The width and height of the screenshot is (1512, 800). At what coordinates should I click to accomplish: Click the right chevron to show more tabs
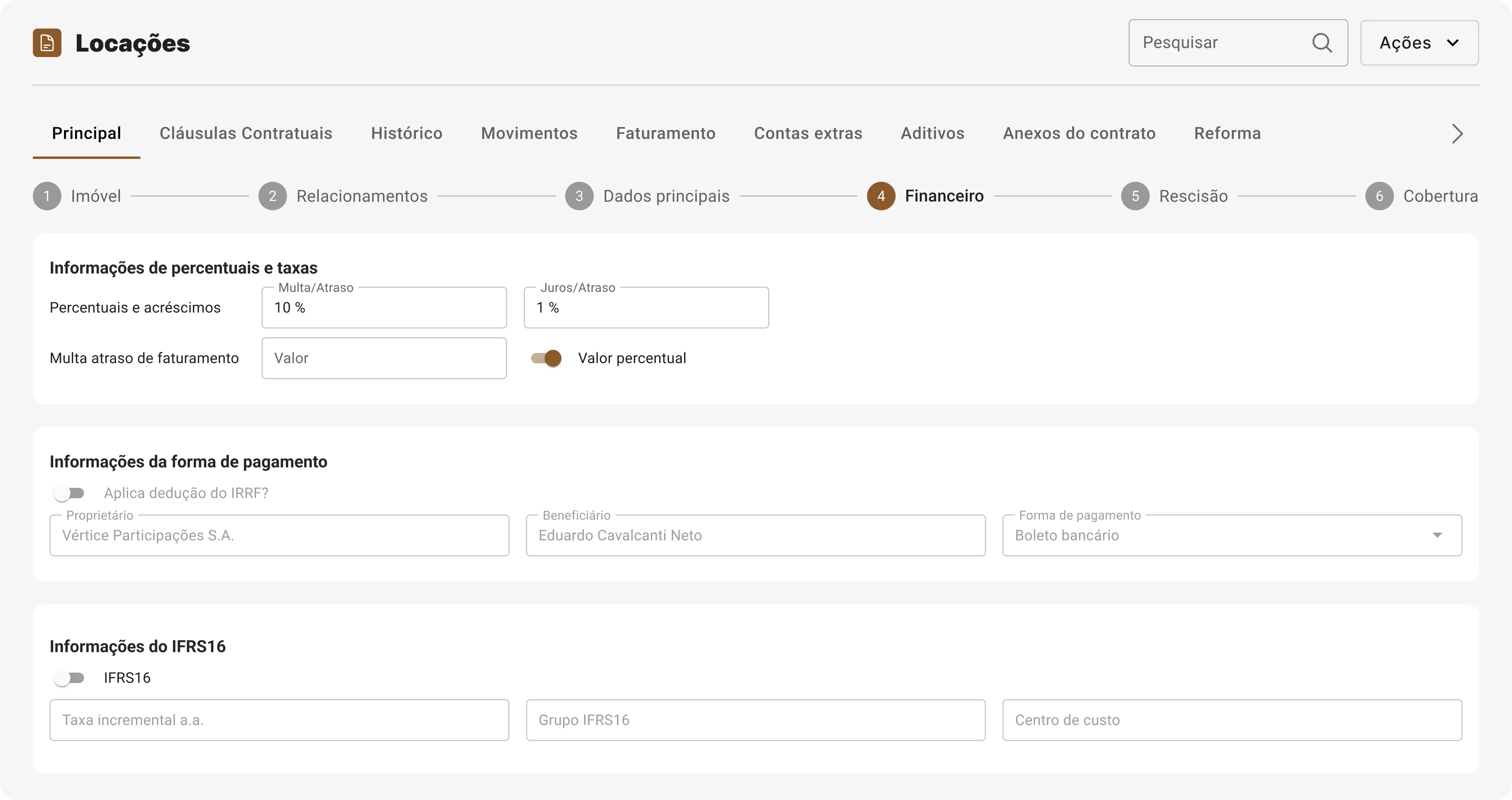[1458, 133]
